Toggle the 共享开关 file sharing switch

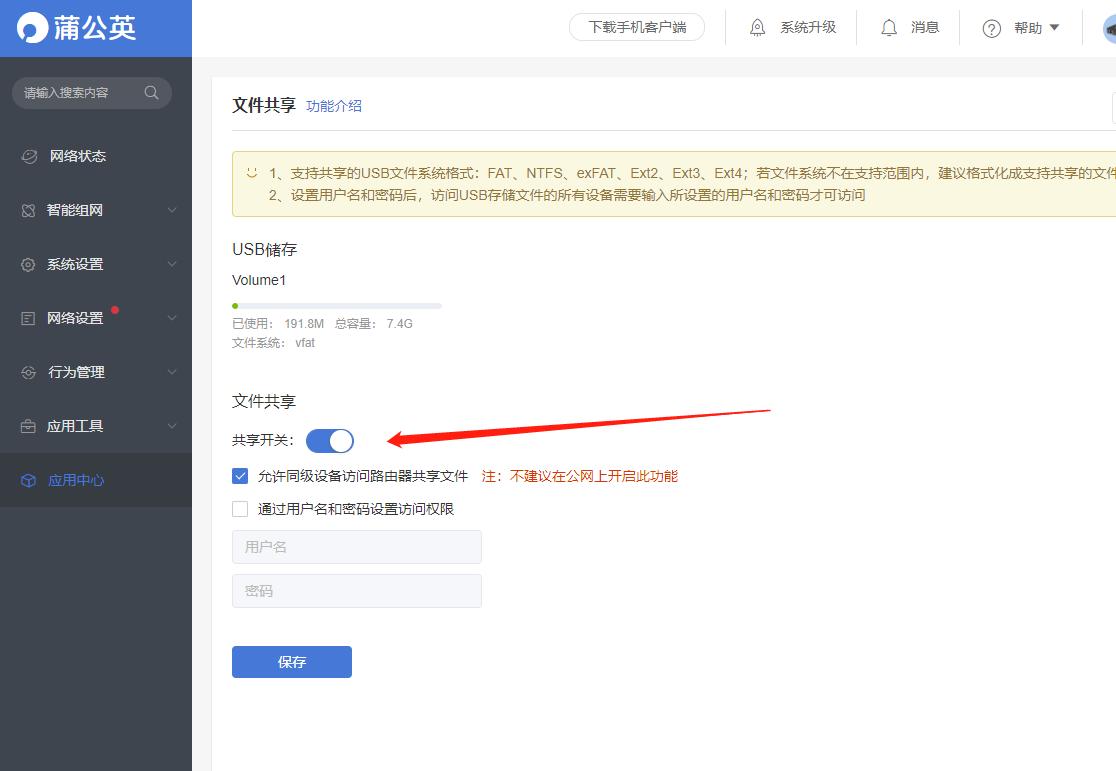tap(330, 440)
